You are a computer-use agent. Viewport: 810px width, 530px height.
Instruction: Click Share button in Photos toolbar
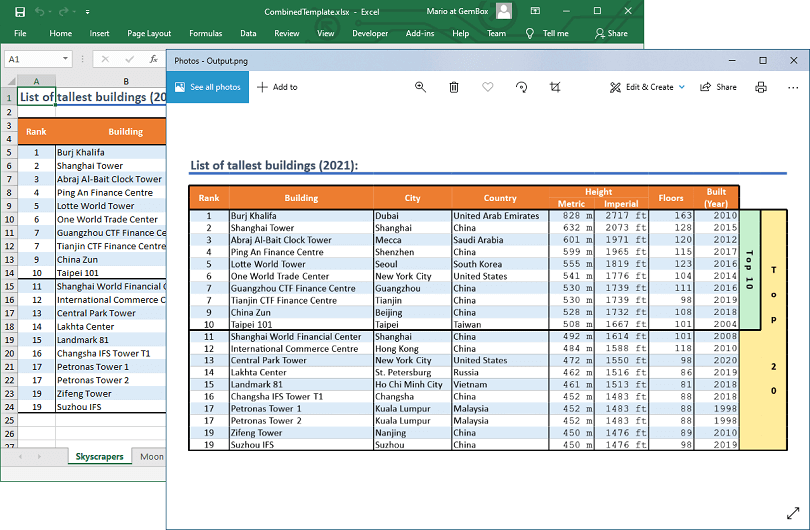[718, 87]
